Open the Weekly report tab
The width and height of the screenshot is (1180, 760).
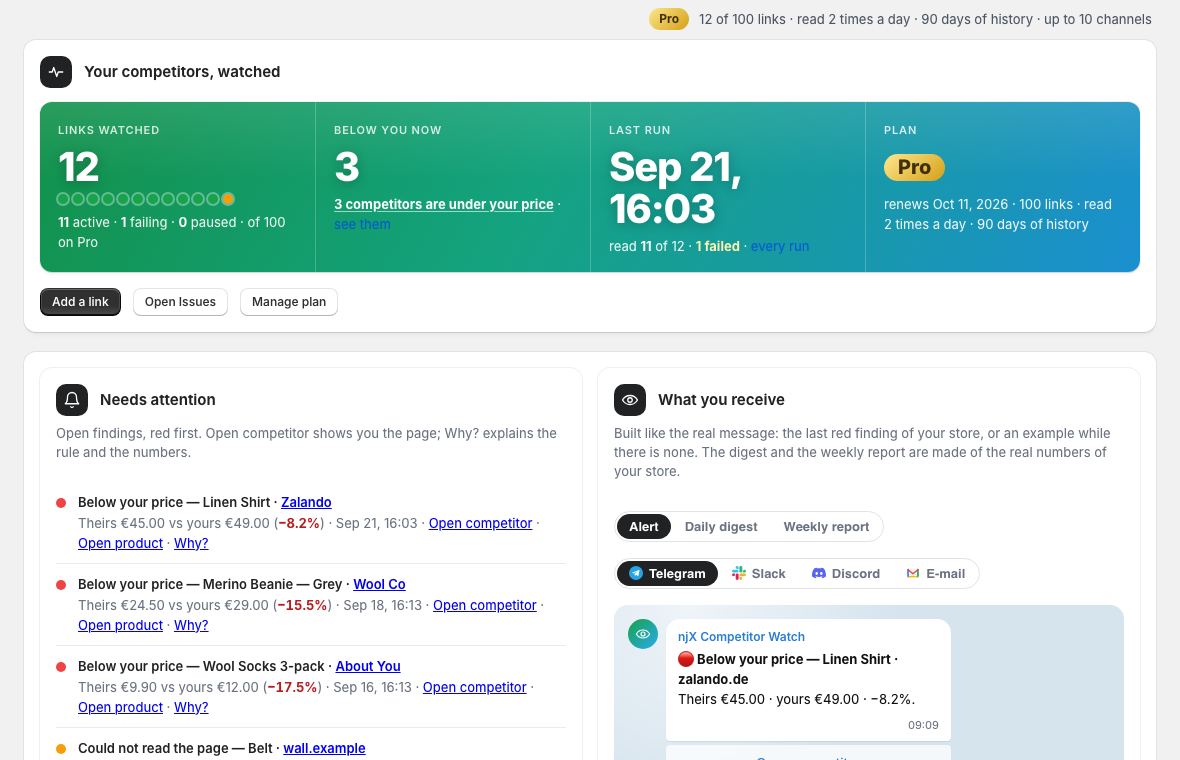pyautogui.click(x=826, y=527)
